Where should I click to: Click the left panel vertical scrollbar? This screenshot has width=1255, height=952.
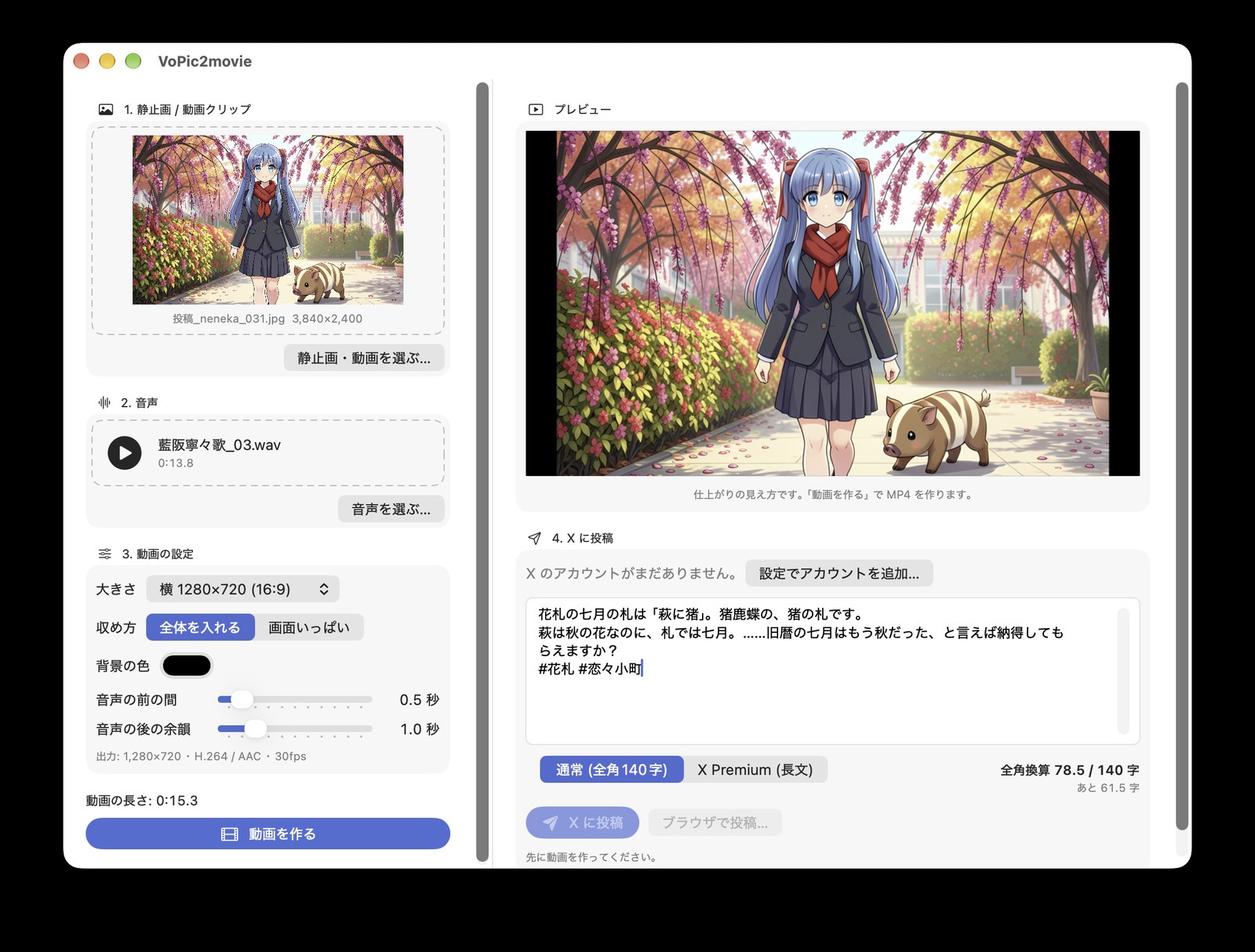(x=482, y=472)
